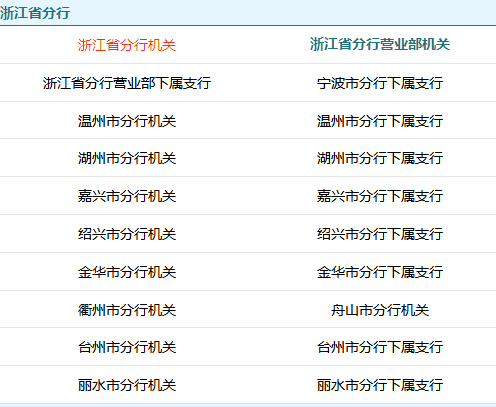
Task: Open 温州市分行机关 entry
Action: click(x=127, y=121)
